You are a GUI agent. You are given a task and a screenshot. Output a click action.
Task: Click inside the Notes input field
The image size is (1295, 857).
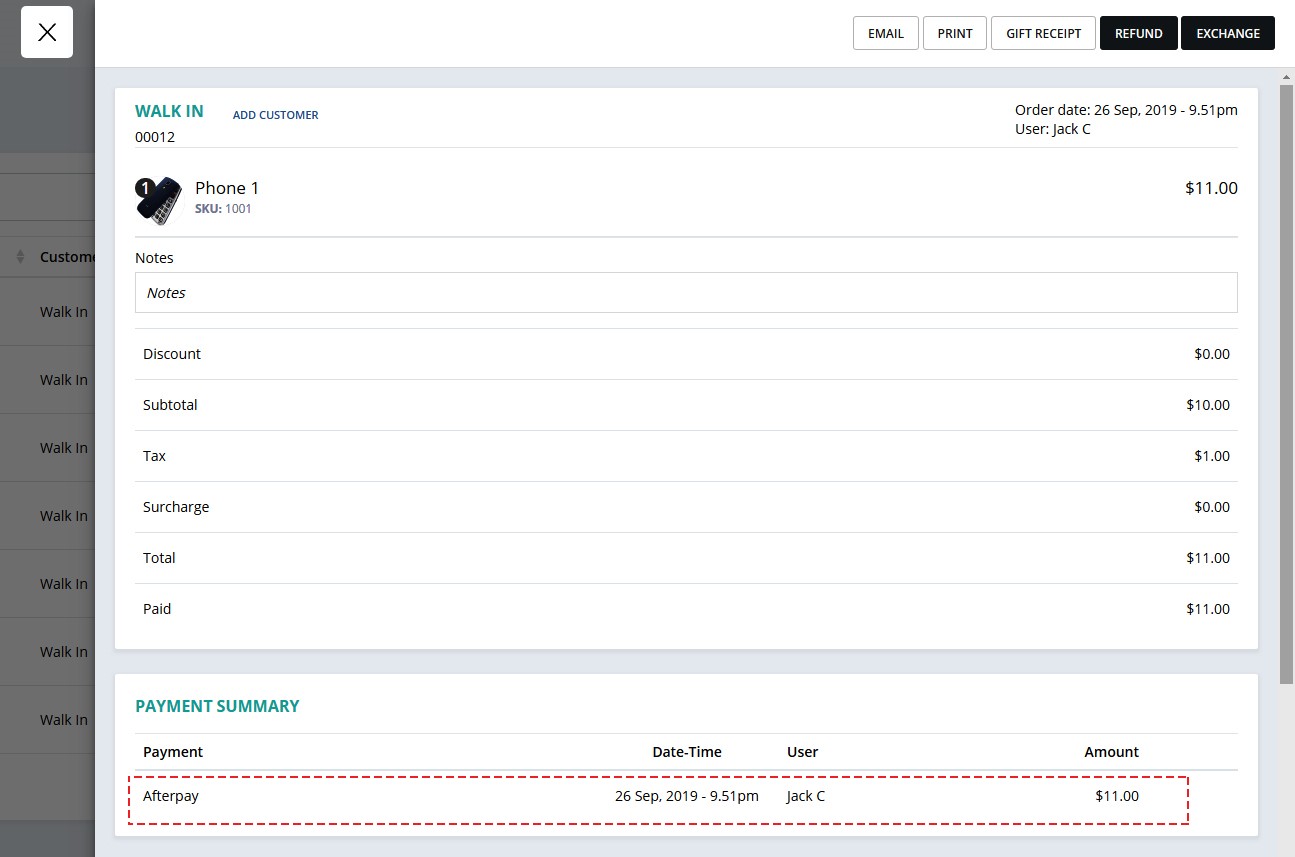pos(686,293)
